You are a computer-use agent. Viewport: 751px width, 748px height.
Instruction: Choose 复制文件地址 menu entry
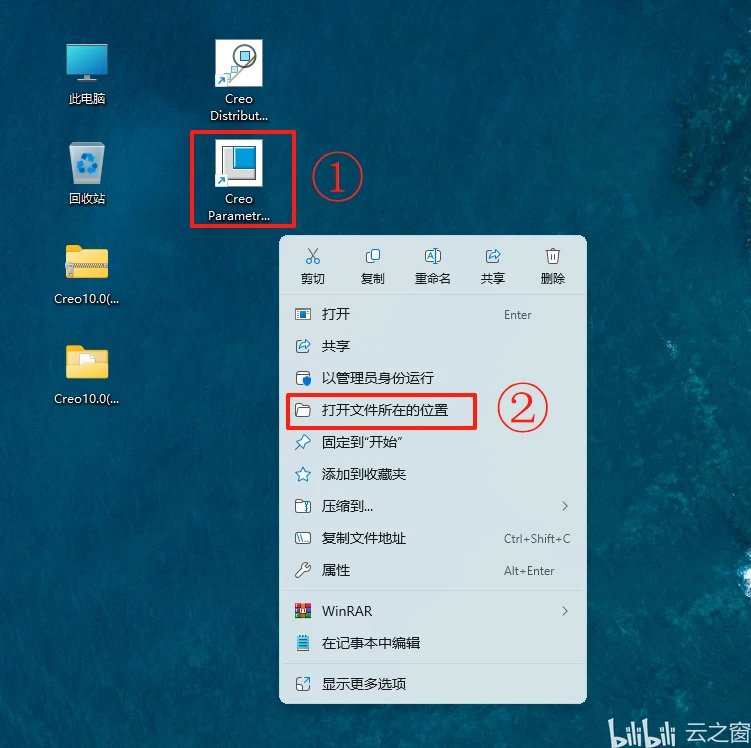(x=433, y=538)
